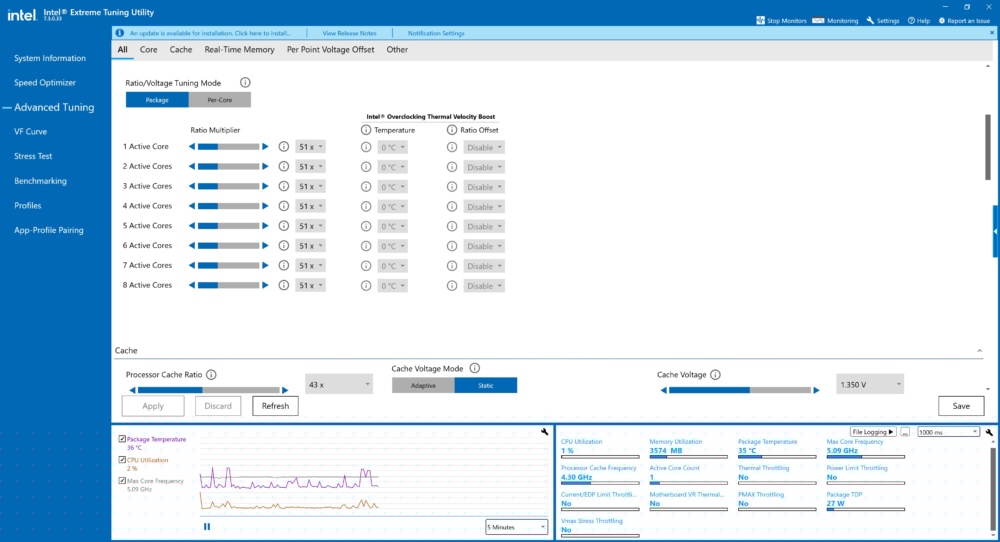1000x542 pixels.
Task: Pause the monitoring graph
Action: click(207, 527)
